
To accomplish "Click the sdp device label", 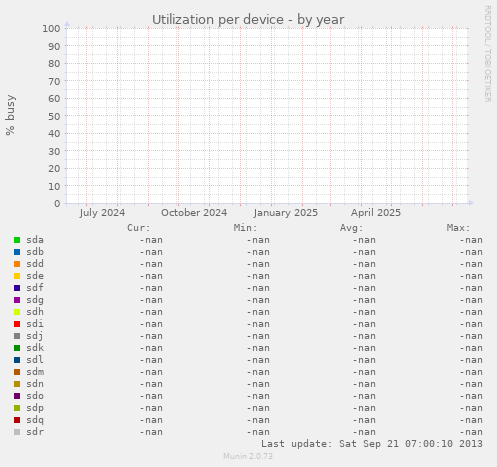I will pyautogui.click(x=35, y=408).
